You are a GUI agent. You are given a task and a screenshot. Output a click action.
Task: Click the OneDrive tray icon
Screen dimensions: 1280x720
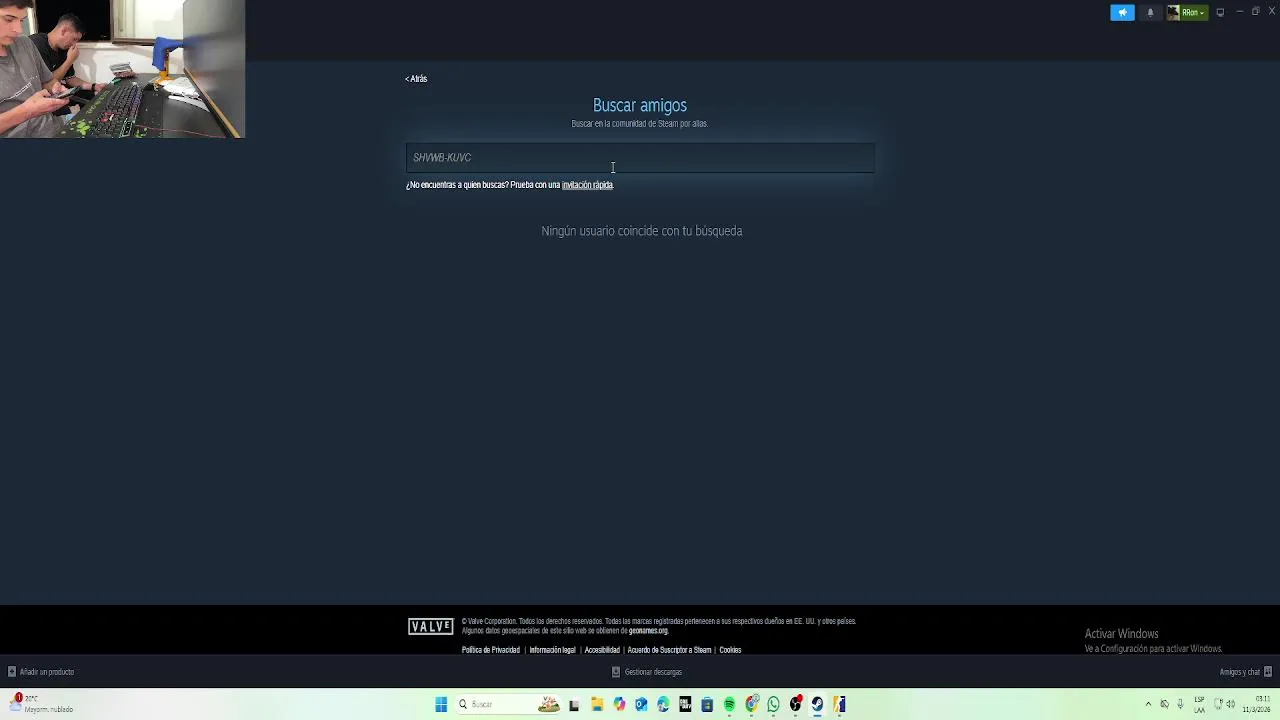[x=1164, y=704]
